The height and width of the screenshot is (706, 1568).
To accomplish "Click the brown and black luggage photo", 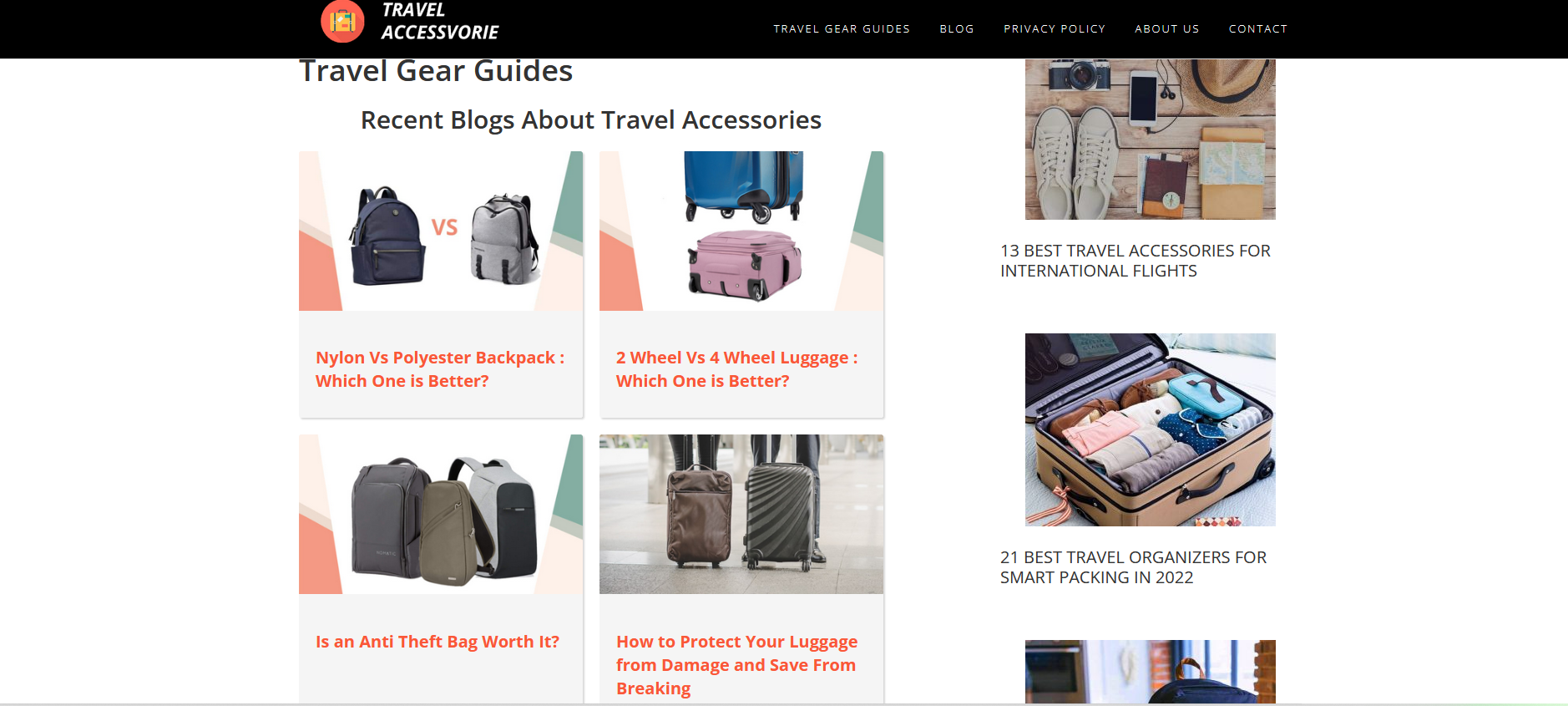I will point(741,514).
